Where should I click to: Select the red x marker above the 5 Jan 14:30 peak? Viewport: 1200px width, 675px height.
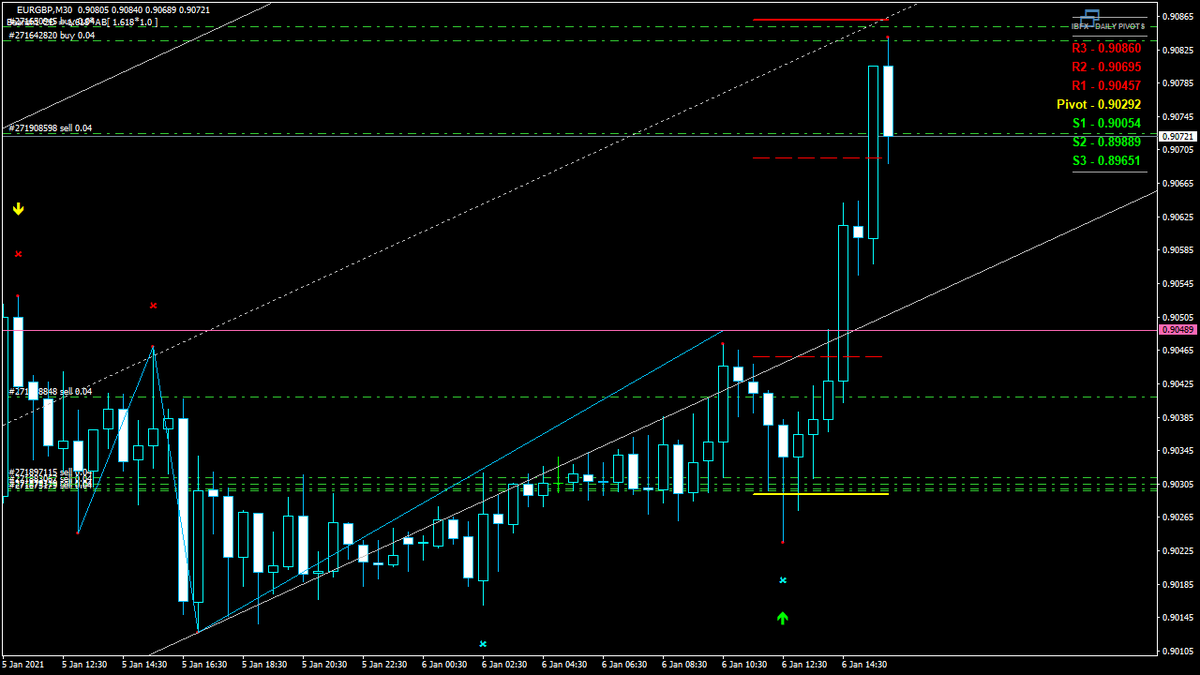pos(153,305)
